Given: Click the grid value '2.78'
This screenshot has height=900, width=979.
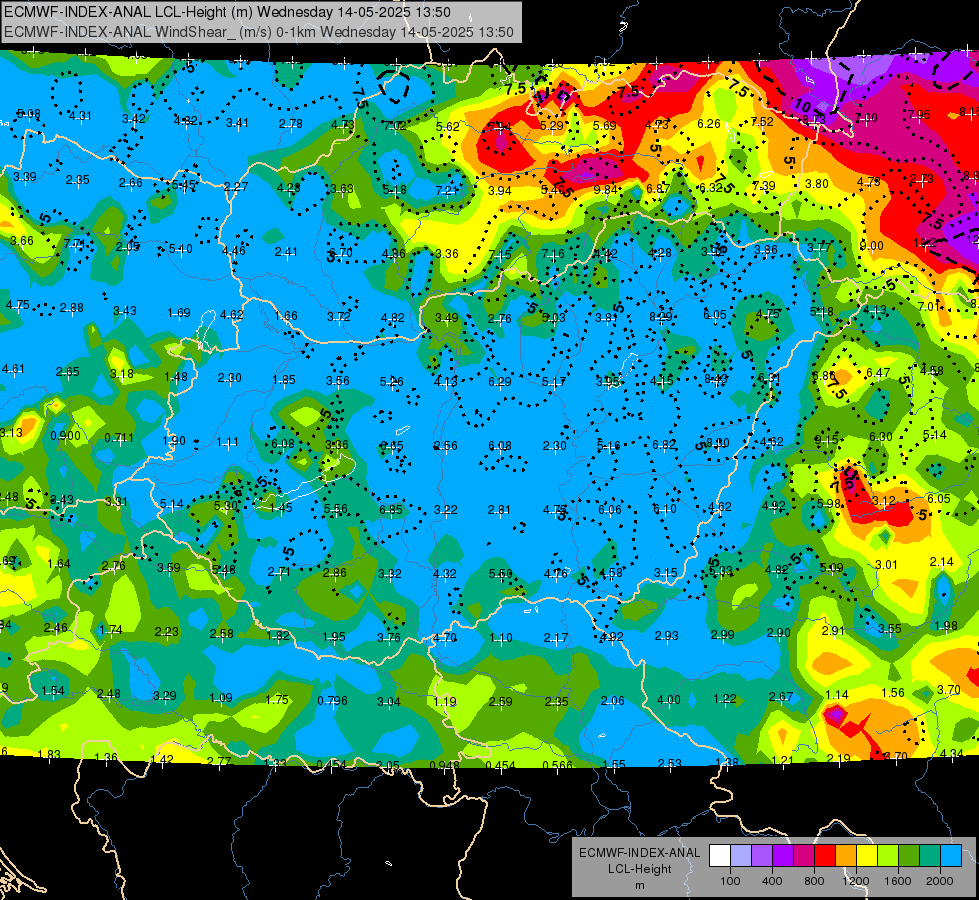Looking at the screenshot, I should click(291, 124).
